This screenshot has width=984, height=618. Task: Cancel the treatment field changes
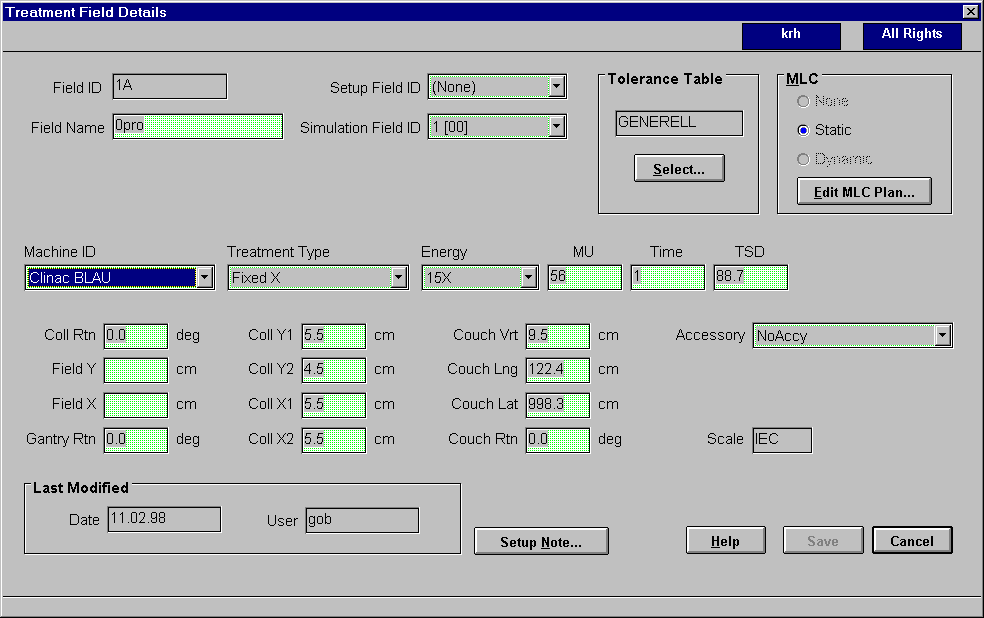pos(912,541)
